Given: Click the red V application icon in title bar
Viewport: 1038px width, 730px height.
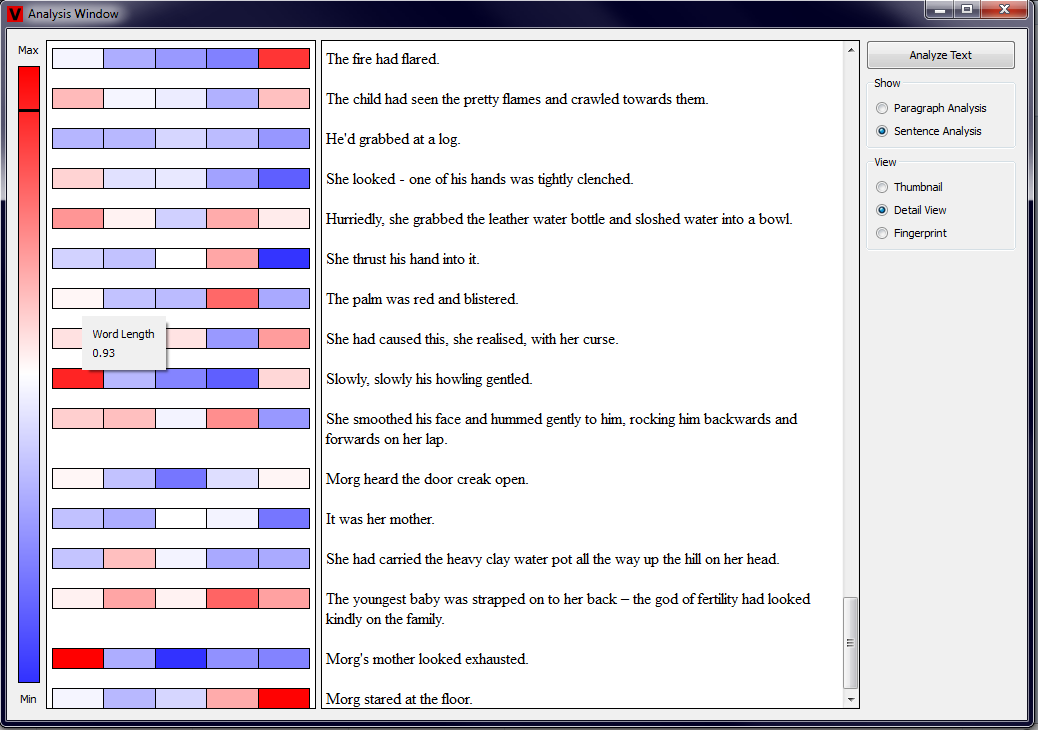Looking at the screenshot, I should 15,14.
